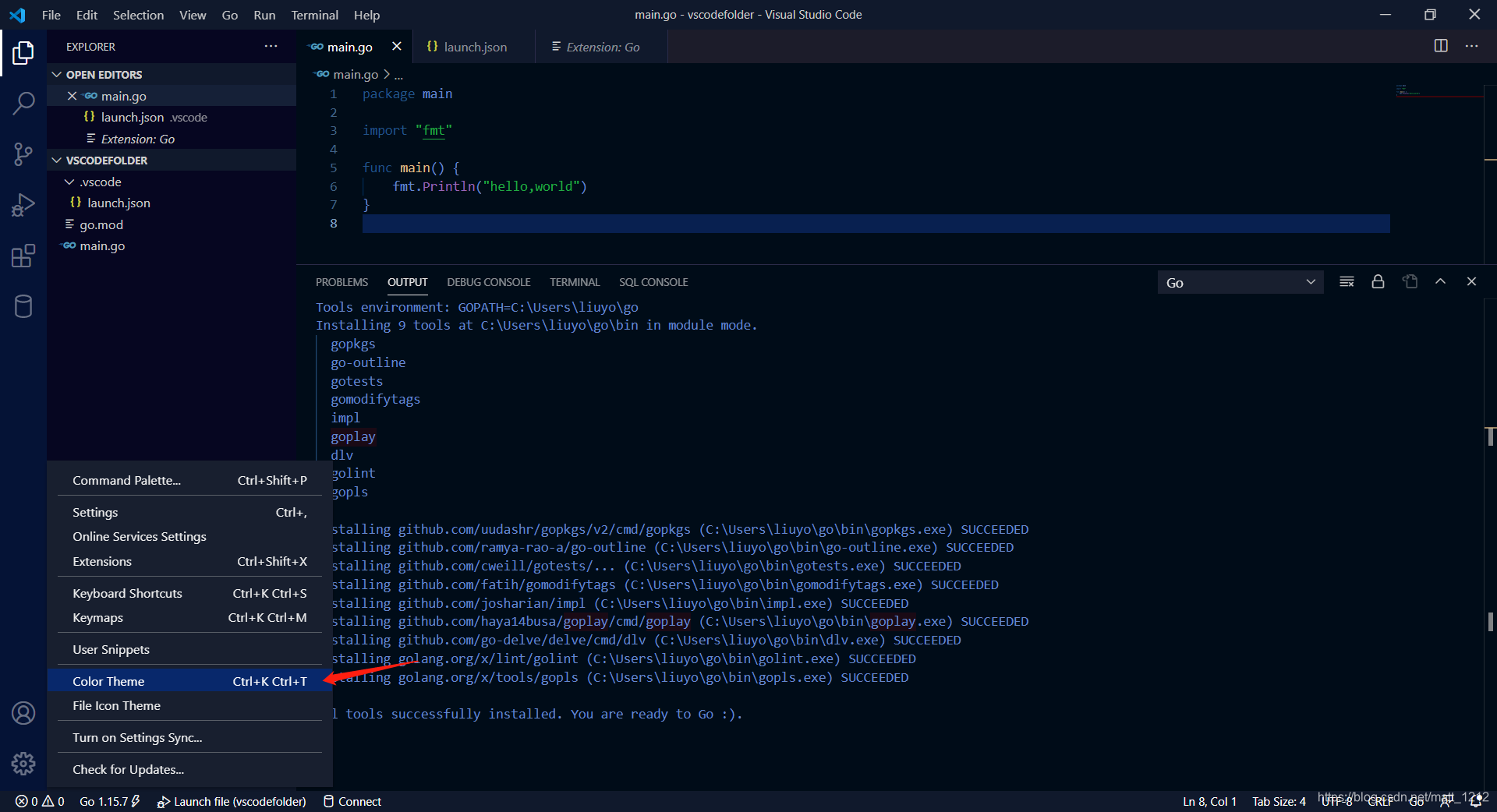Open the Help menu

[x=366, y=15]
